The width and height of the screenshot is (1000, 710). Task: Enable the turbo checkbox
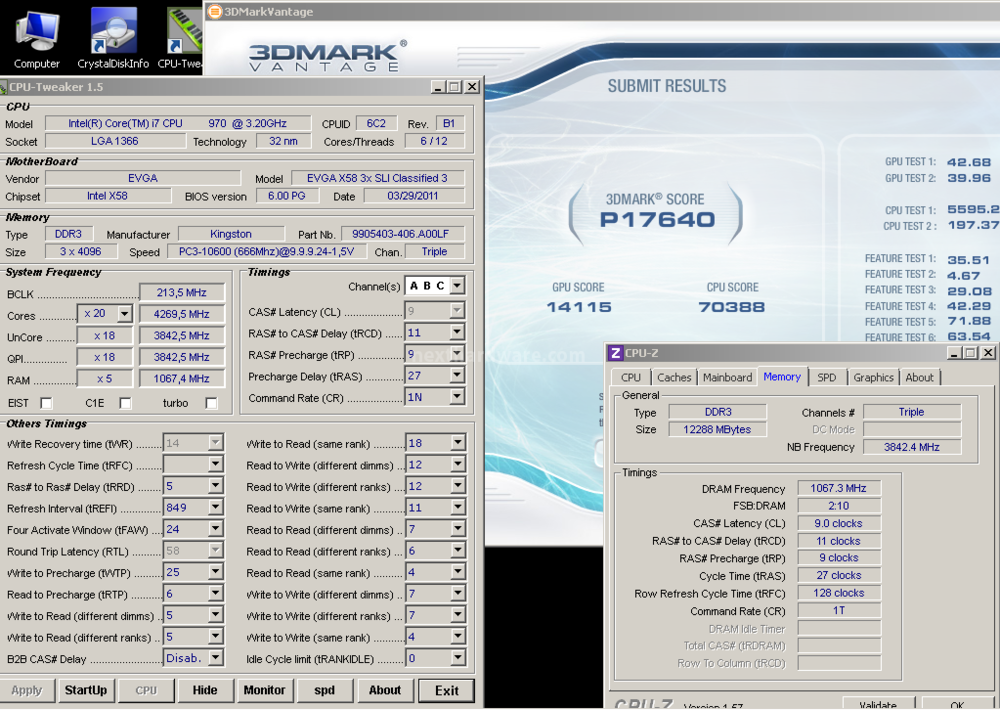pyautogui.click(x=212, y=403)
